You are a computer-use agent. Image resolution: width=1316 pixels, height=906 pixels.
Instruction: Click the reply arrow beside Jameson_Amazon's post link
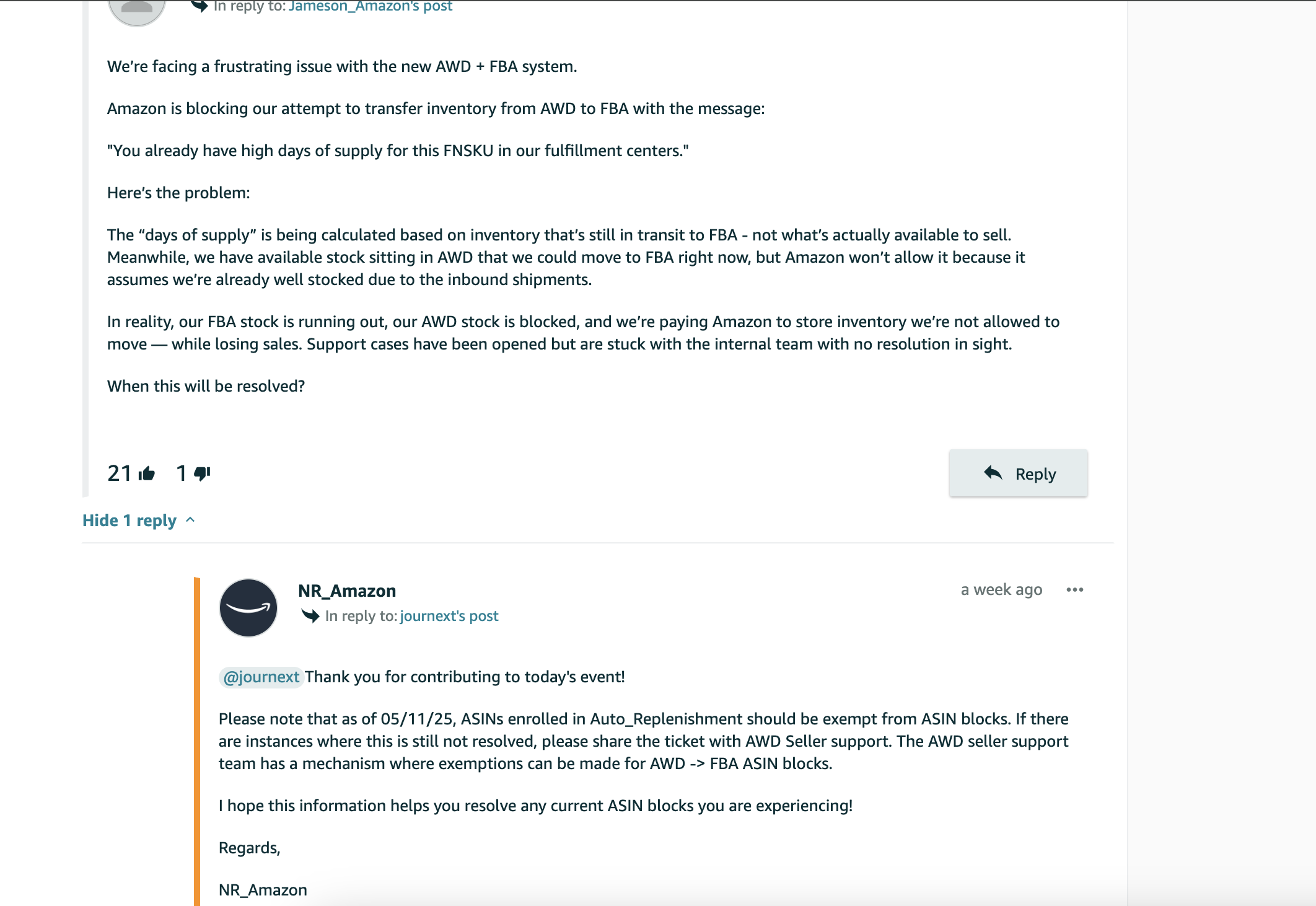tap(200, 6)
